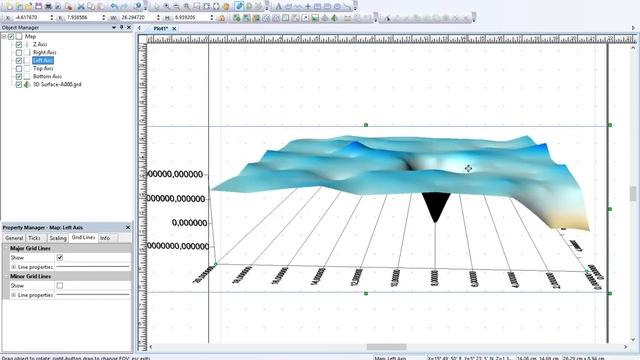The image size is (640, 360).
Task: Click the New 3D Wireframe map icon
Action: [x=324, y=18]
